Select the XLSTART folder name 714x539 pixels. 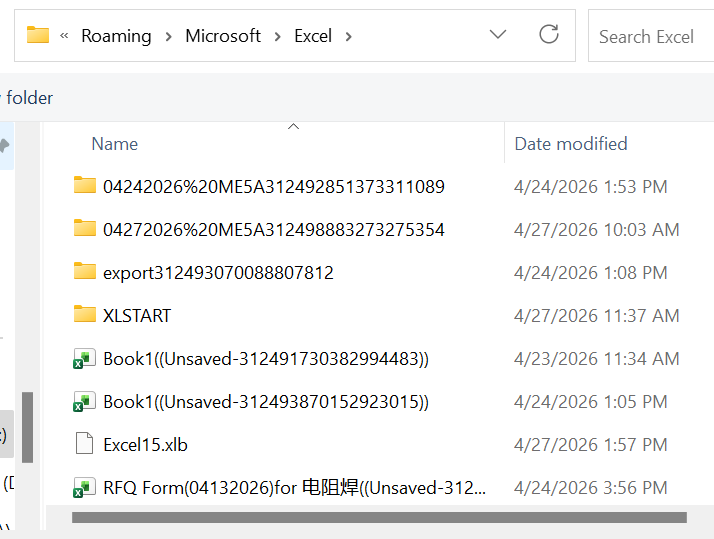137,315
